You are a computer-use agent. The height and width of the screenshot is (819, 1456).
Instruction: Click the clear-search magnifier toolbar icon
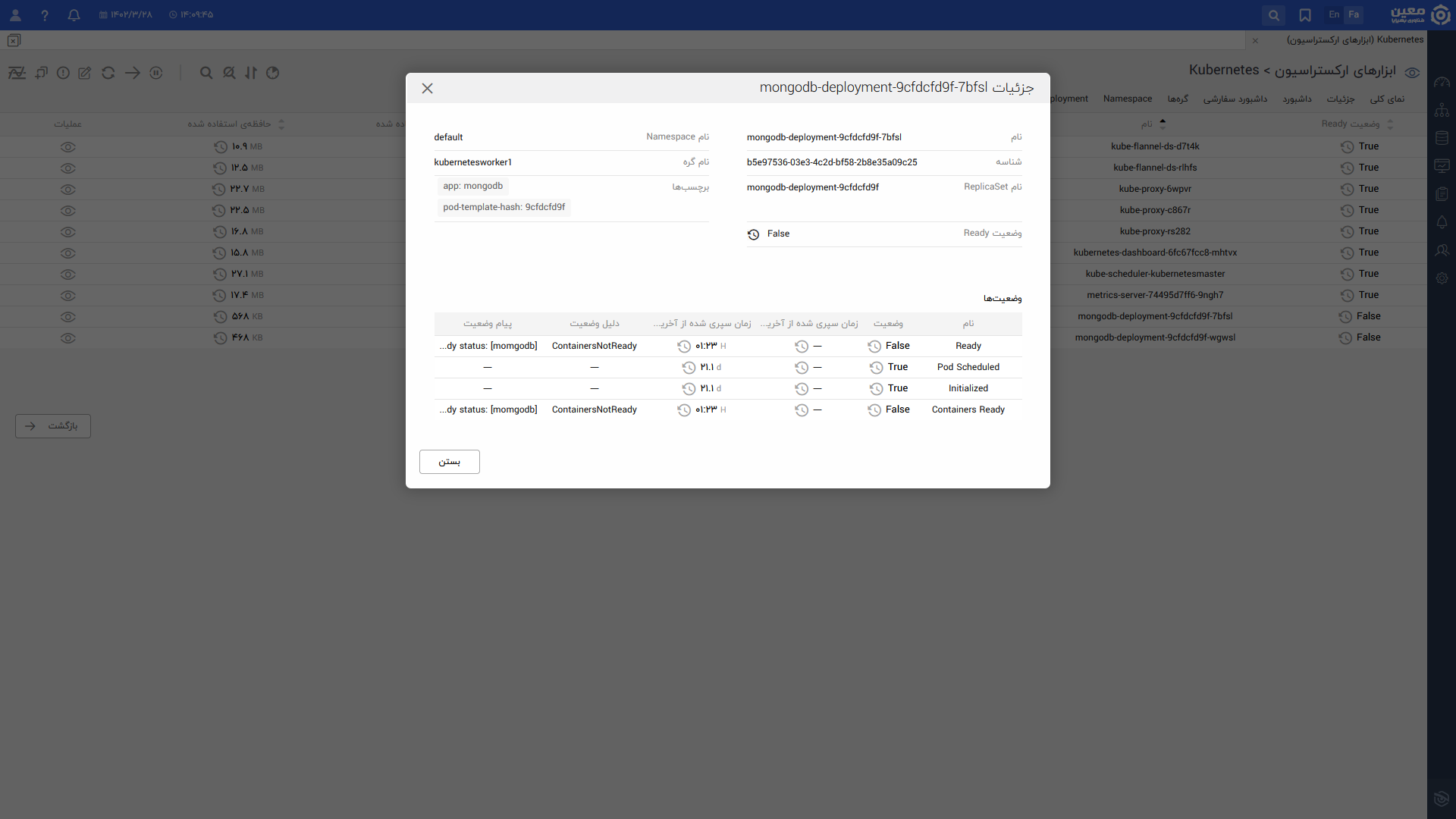coord(229,73)
